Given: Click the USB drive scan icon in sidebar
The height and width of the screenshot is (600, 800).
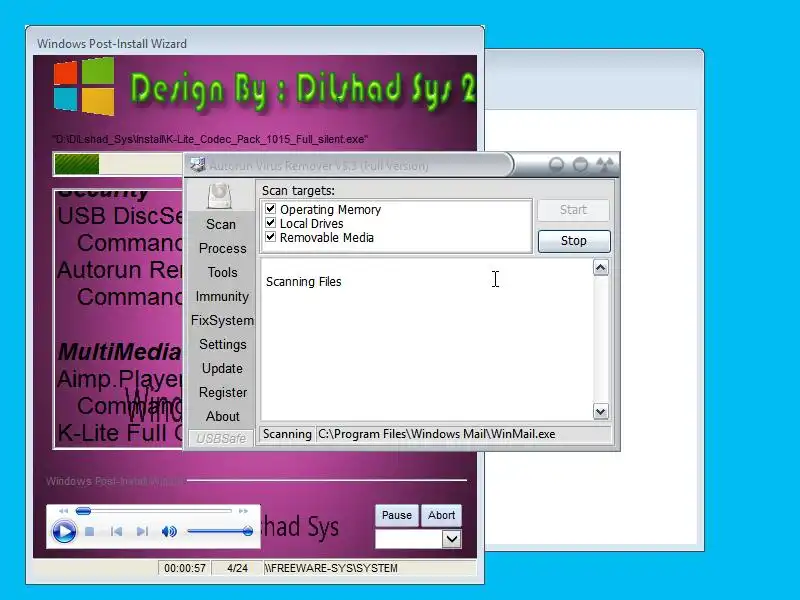Looking at the screenshot, I should [219, 196].
